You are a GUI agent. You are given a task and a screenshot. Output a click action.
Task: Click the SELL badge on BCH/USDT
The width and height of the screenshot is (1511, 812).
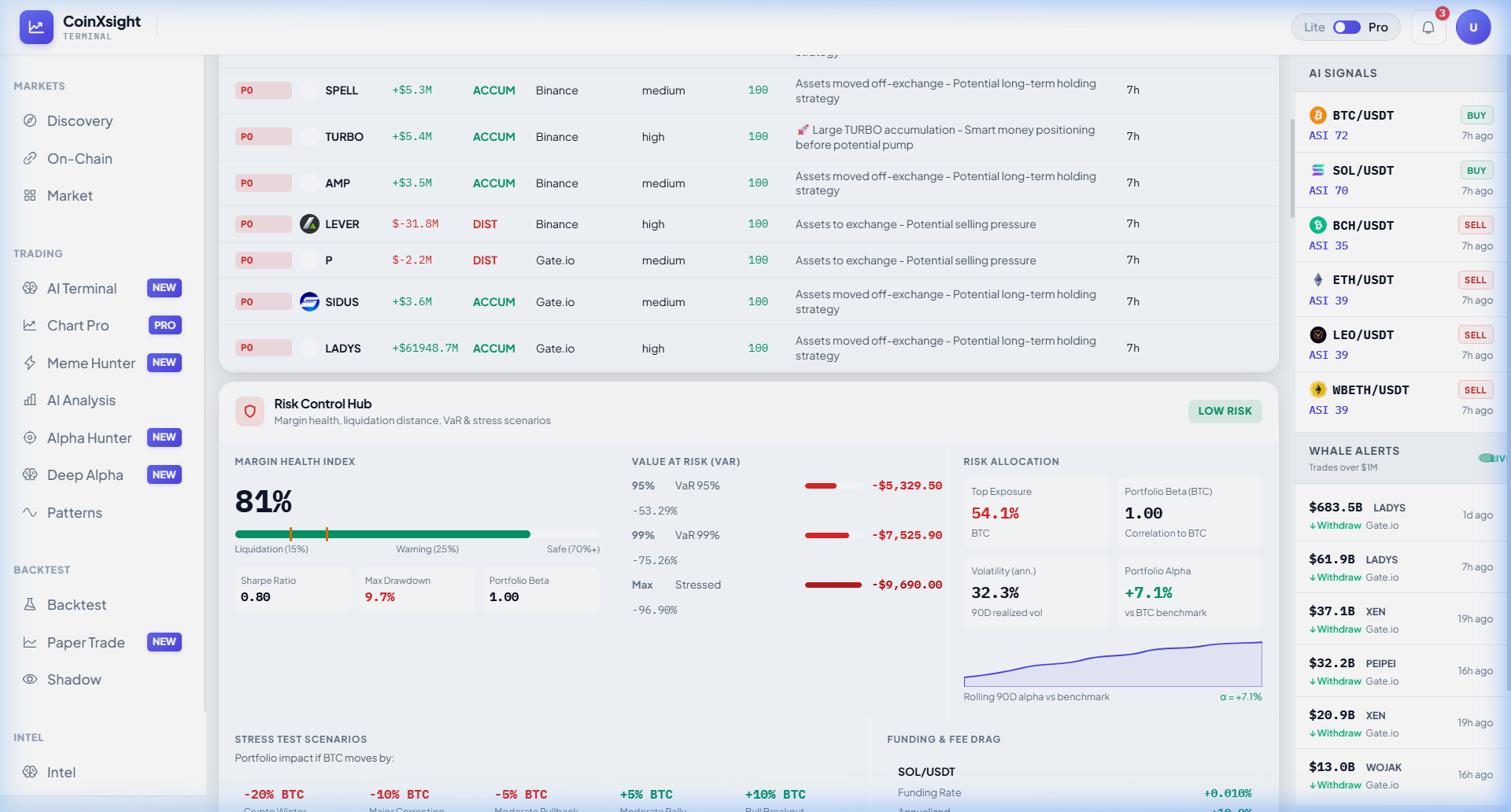point(1476,225)
